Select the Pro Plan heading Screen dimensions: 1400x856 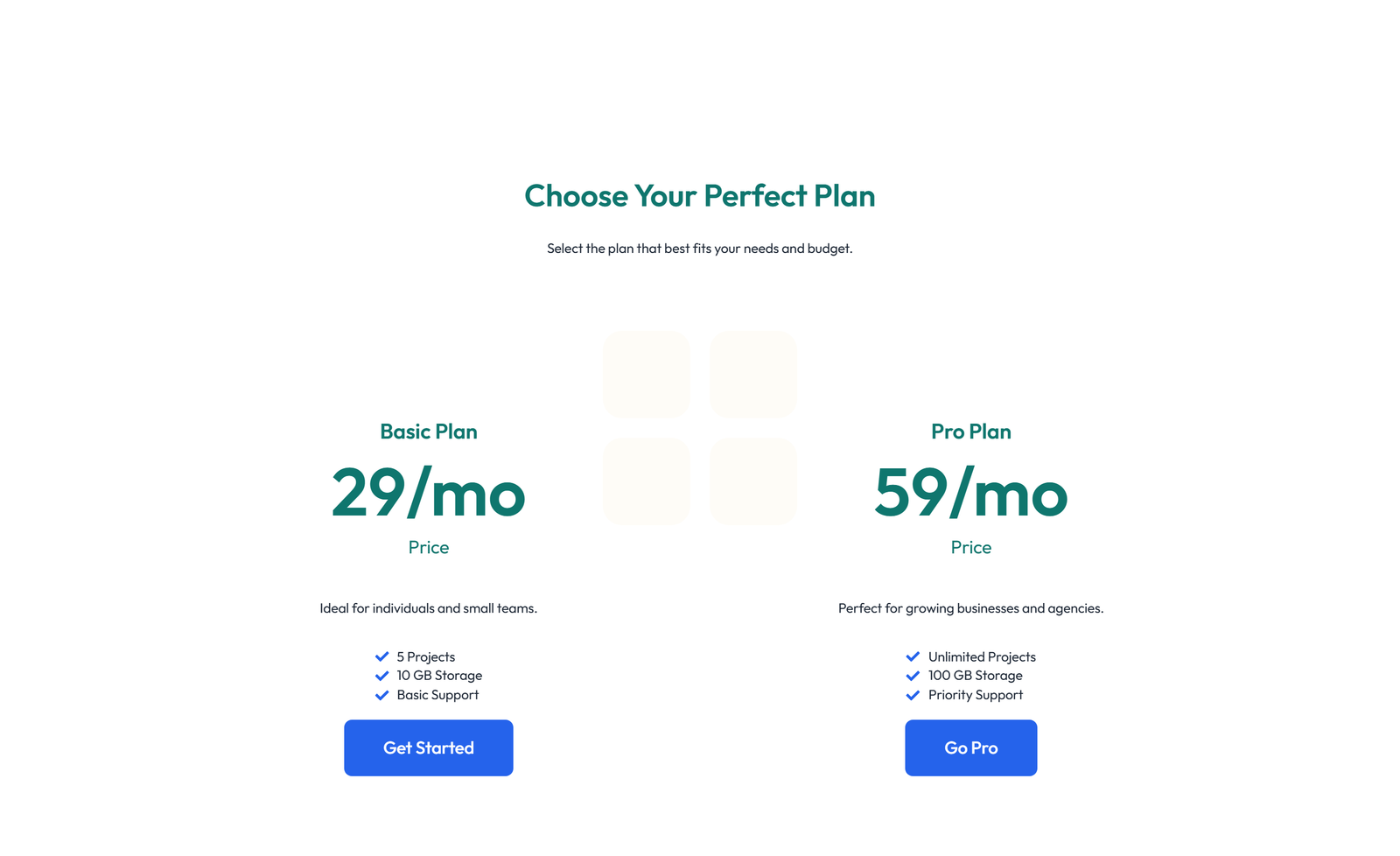pos(971,432)
